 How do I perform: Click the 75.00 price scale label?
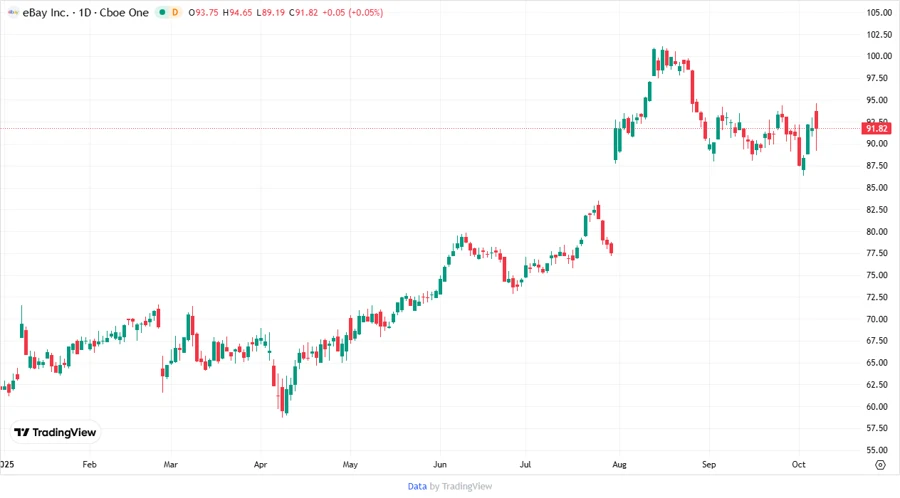click(879, 275)
